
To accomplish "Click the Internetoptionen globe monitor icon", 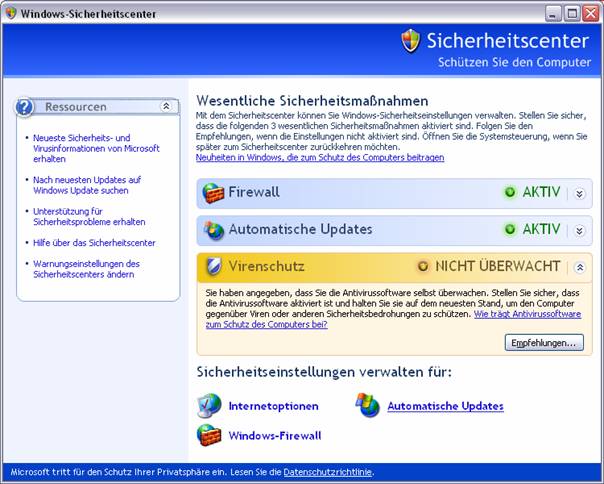I will point(209,406).
